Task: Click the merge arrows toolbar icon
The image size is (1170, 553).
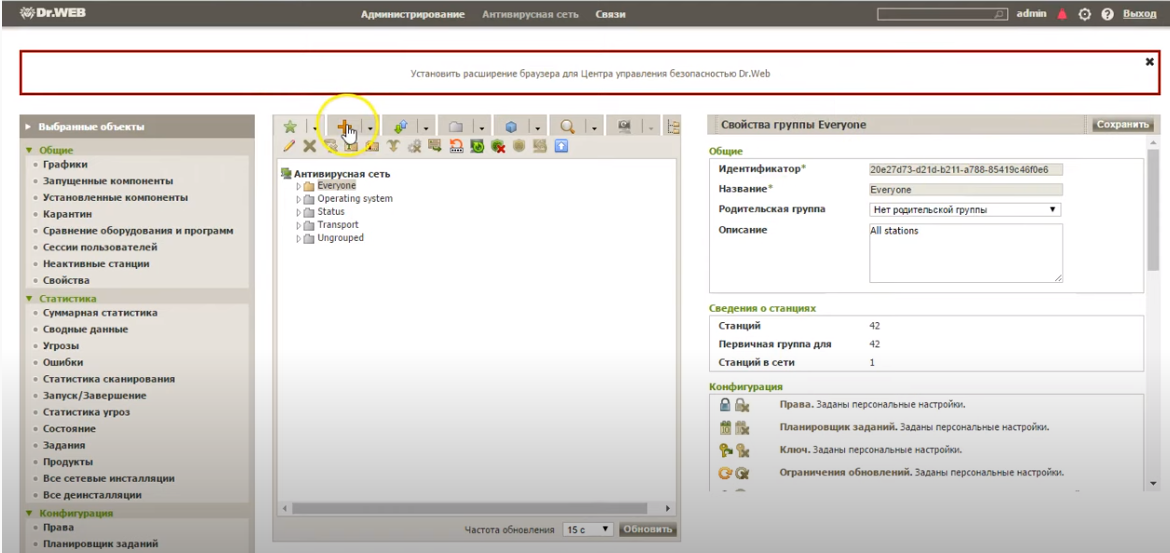Action: pyautogui.click(x=393, y=146)
